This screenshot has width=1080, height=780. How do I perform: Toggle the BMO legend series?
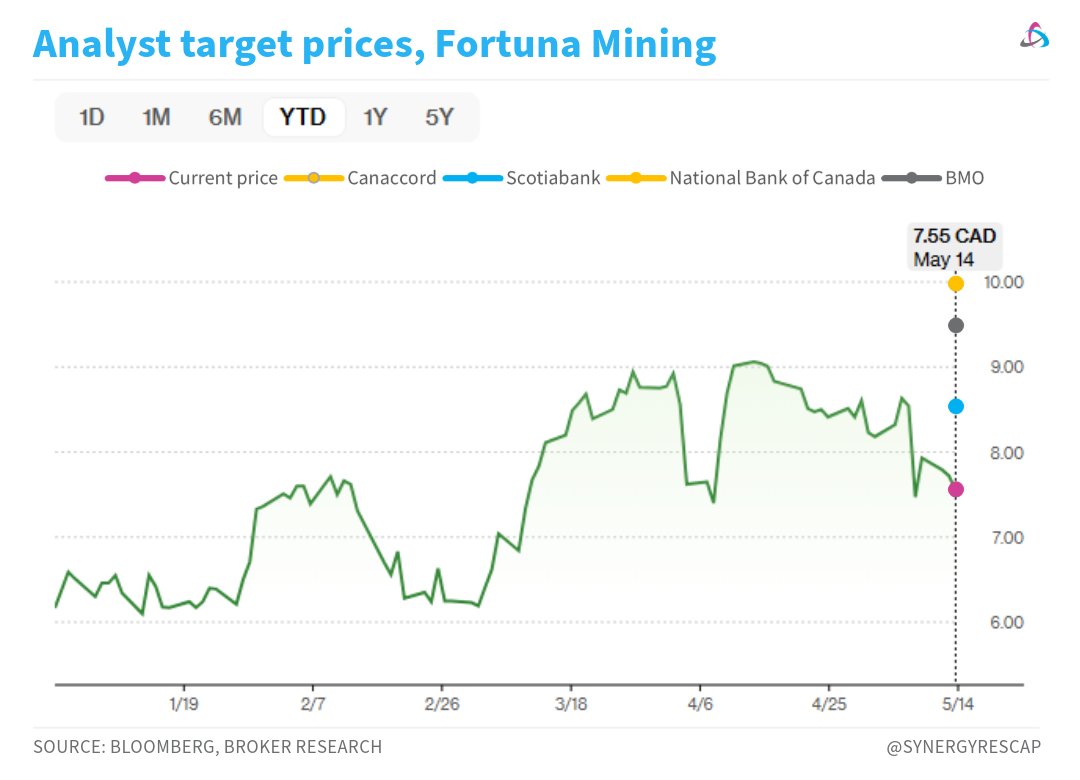(x=933, y=178)
